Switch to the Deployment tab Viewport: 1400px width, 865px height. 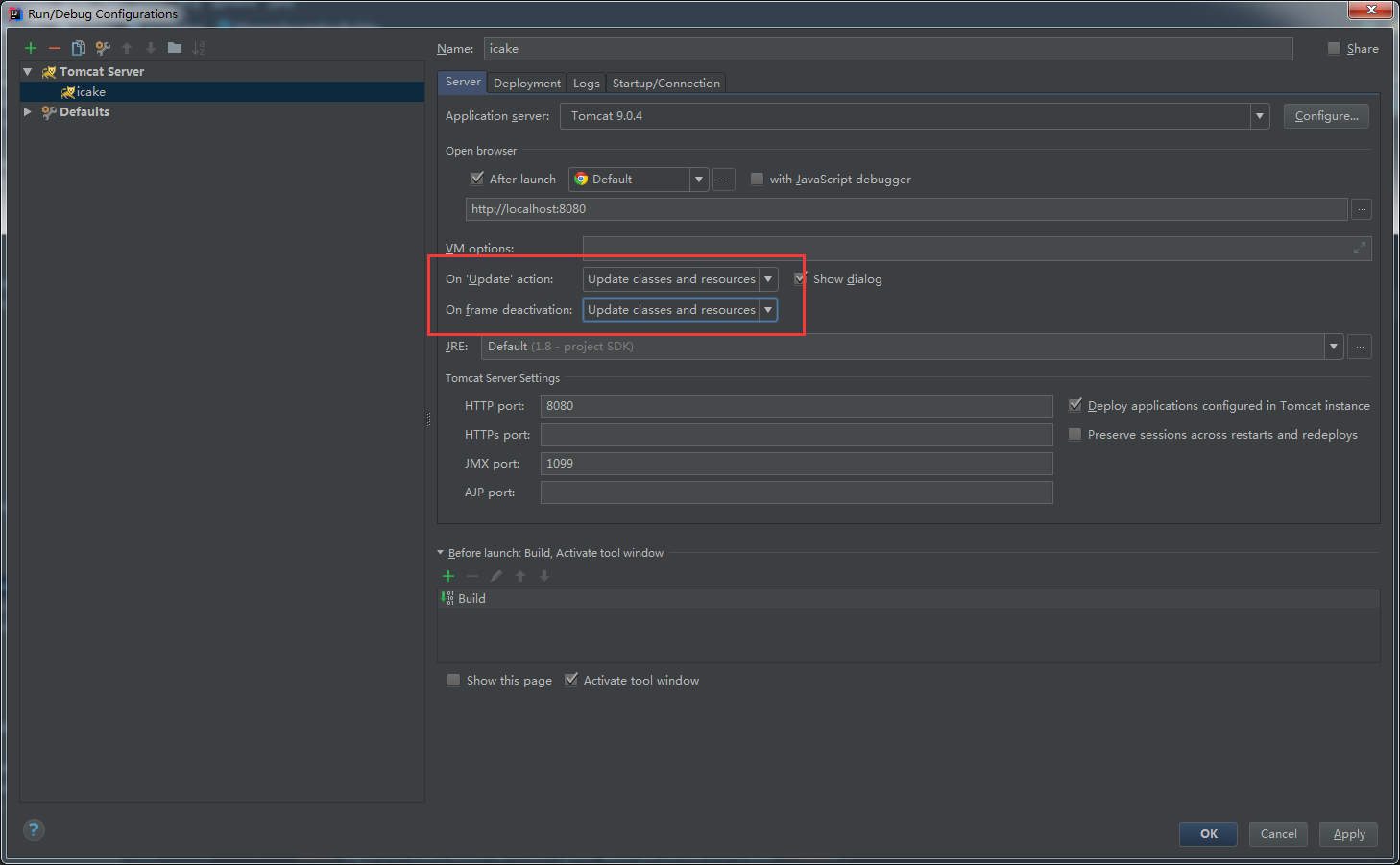point(527,84)
